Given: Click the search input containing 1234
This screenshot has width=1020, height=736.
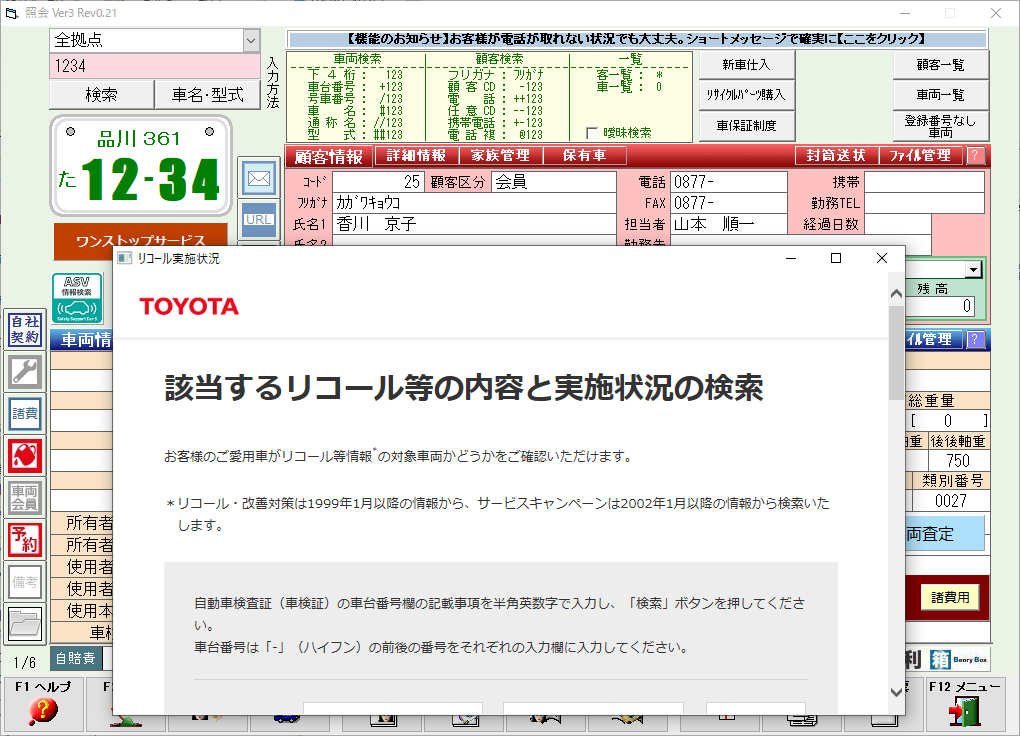Looking at the screenshot, I should (155, 66).
